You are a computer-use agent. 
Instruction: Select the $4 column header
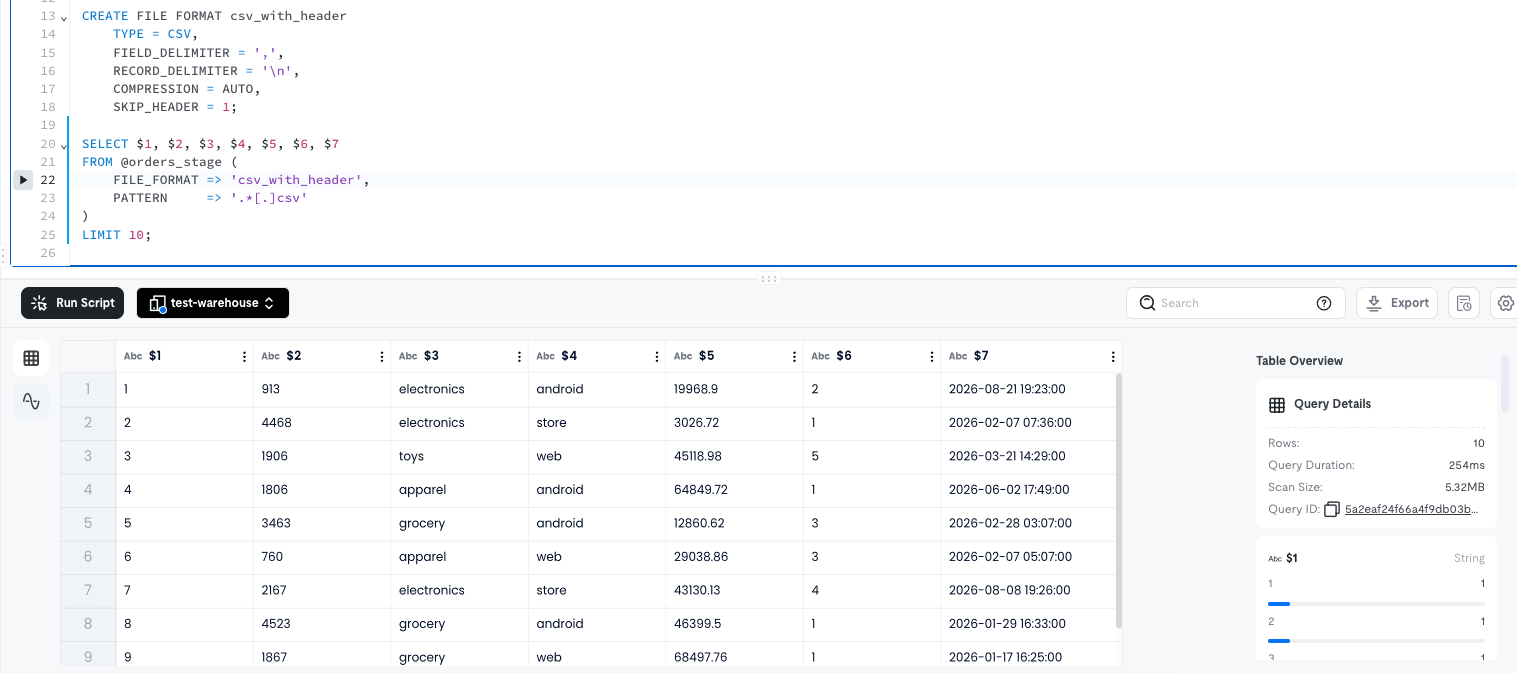click(597, 356)
